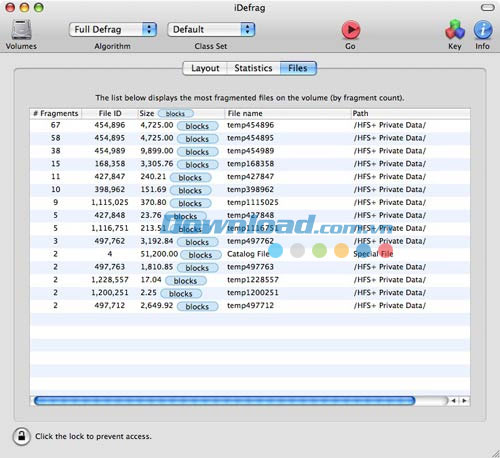Select file name temp1200251
Viewport: 500px width, 458px height.
coord(253,292)
